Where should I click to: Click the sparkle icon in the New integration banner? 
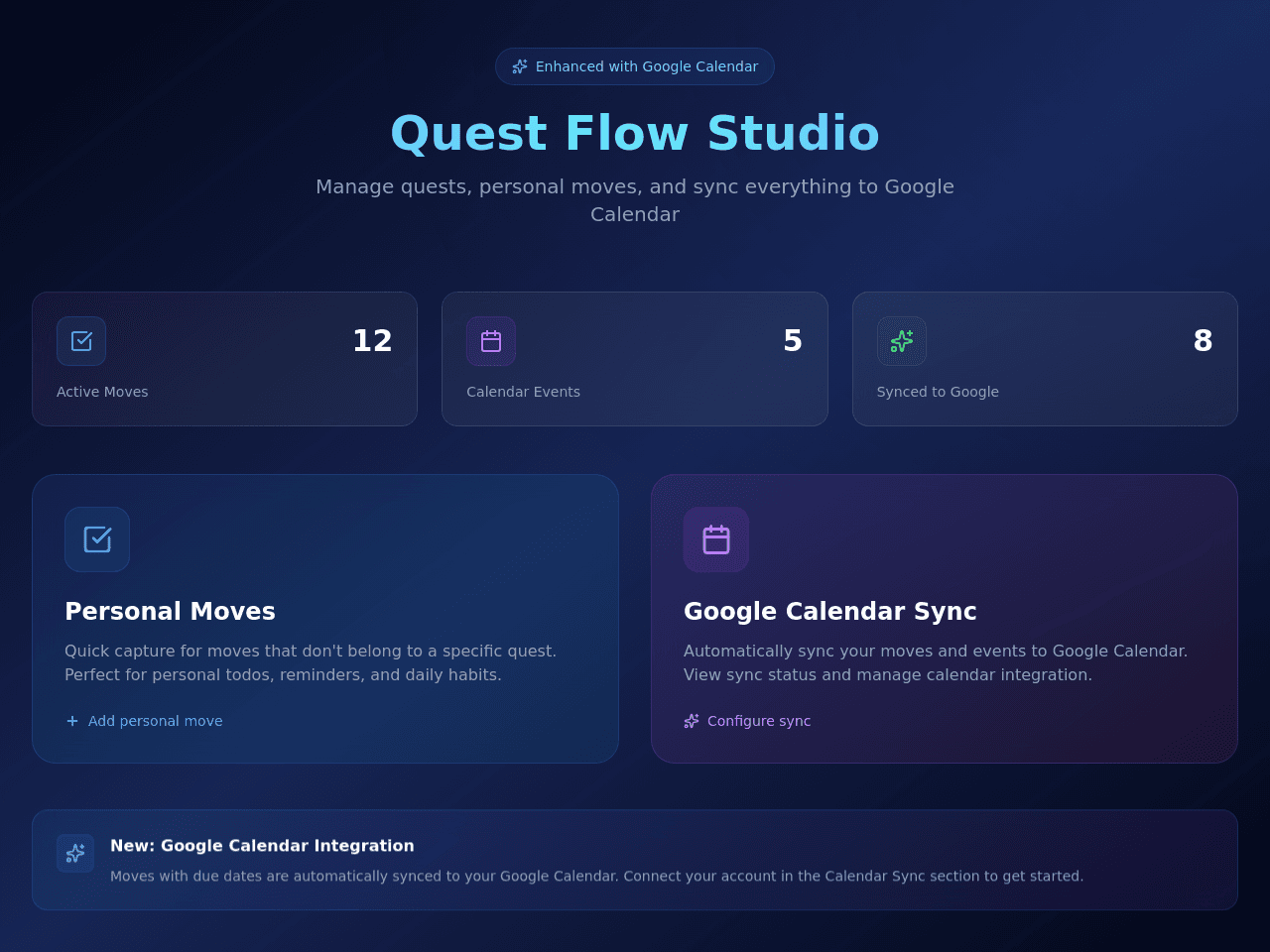[75, 853]
